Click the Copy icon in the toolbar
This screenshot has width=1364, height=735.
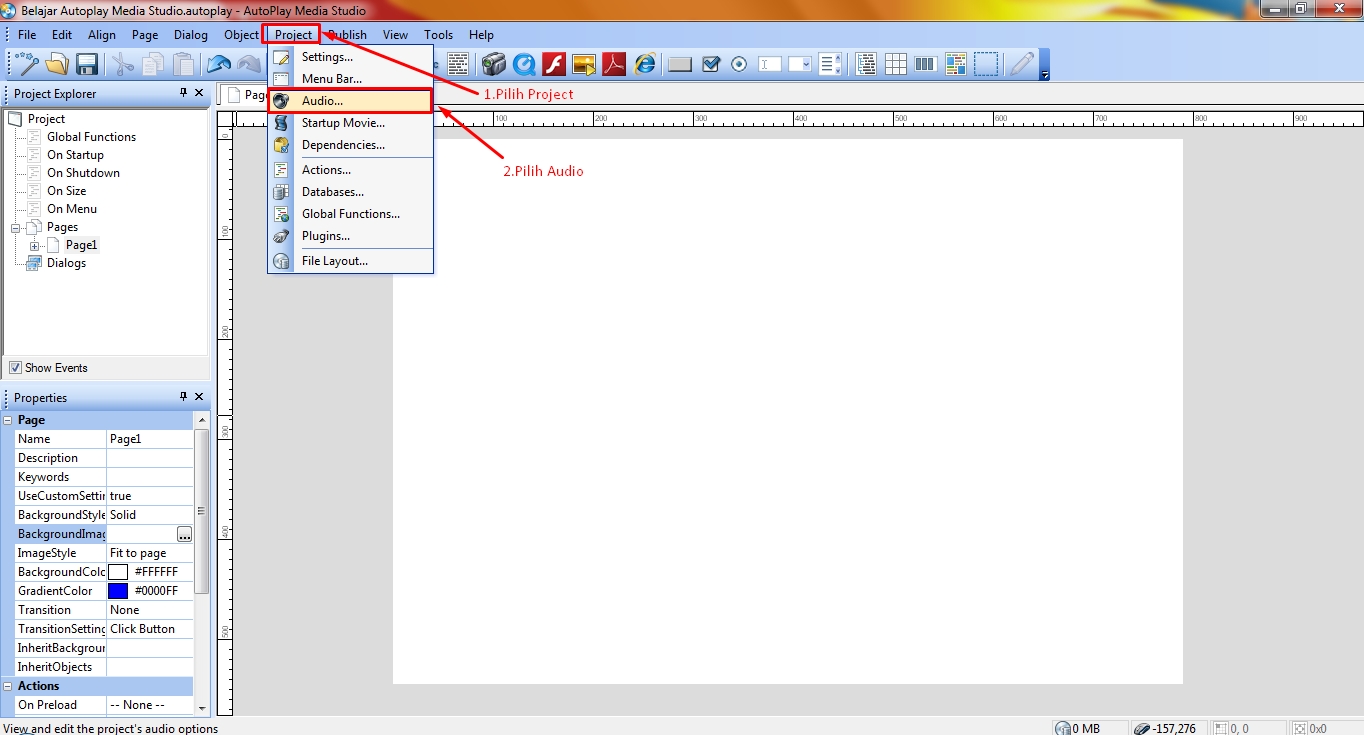click(153, 65)
